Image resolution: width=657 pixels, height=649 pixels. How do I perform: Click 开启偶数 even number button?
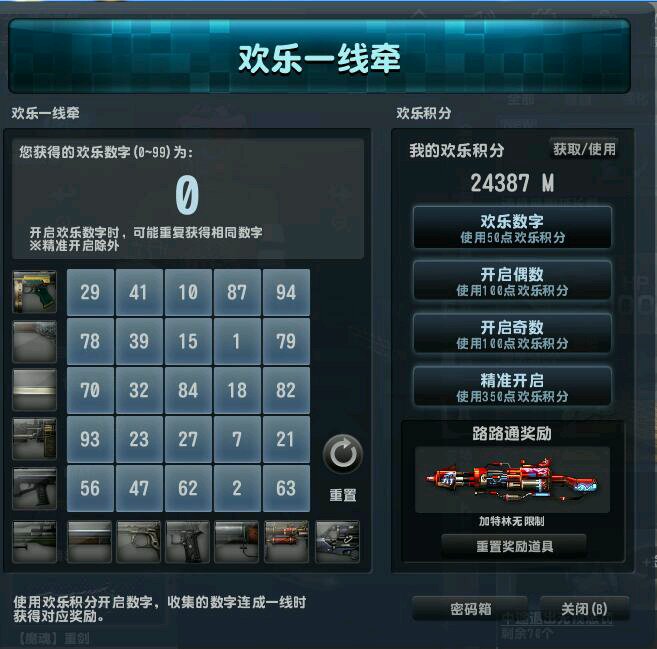(512, 281)
